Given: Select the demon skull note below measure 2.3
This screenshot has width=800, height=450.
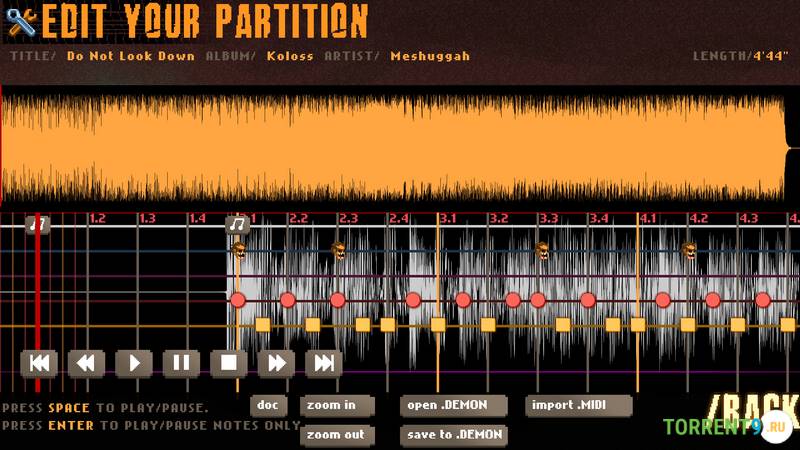Looking at the screenshot, I should coord(339,250).
